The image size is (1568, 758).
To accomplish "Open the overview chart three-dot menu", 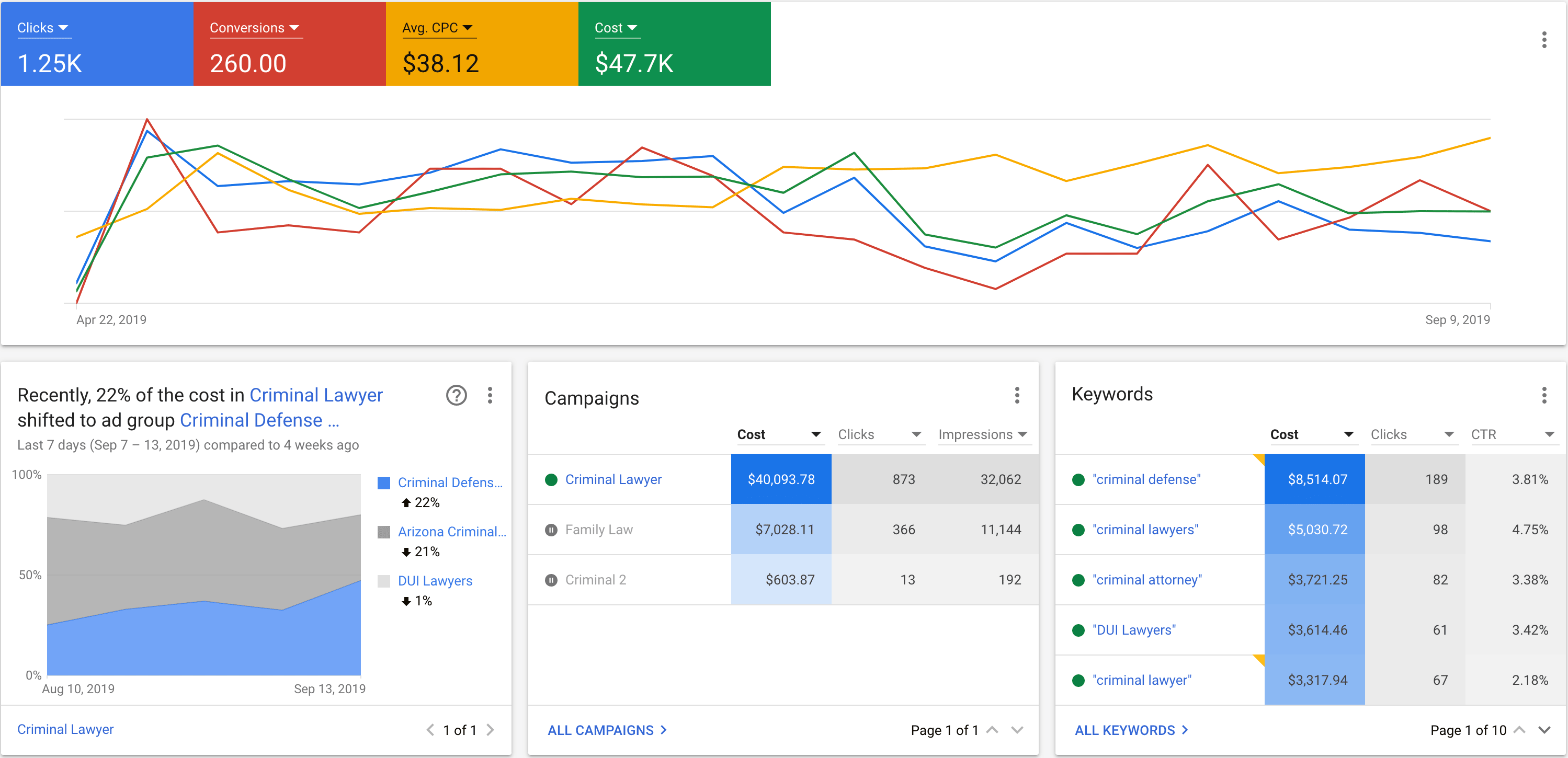I will tap(1543, 40).
